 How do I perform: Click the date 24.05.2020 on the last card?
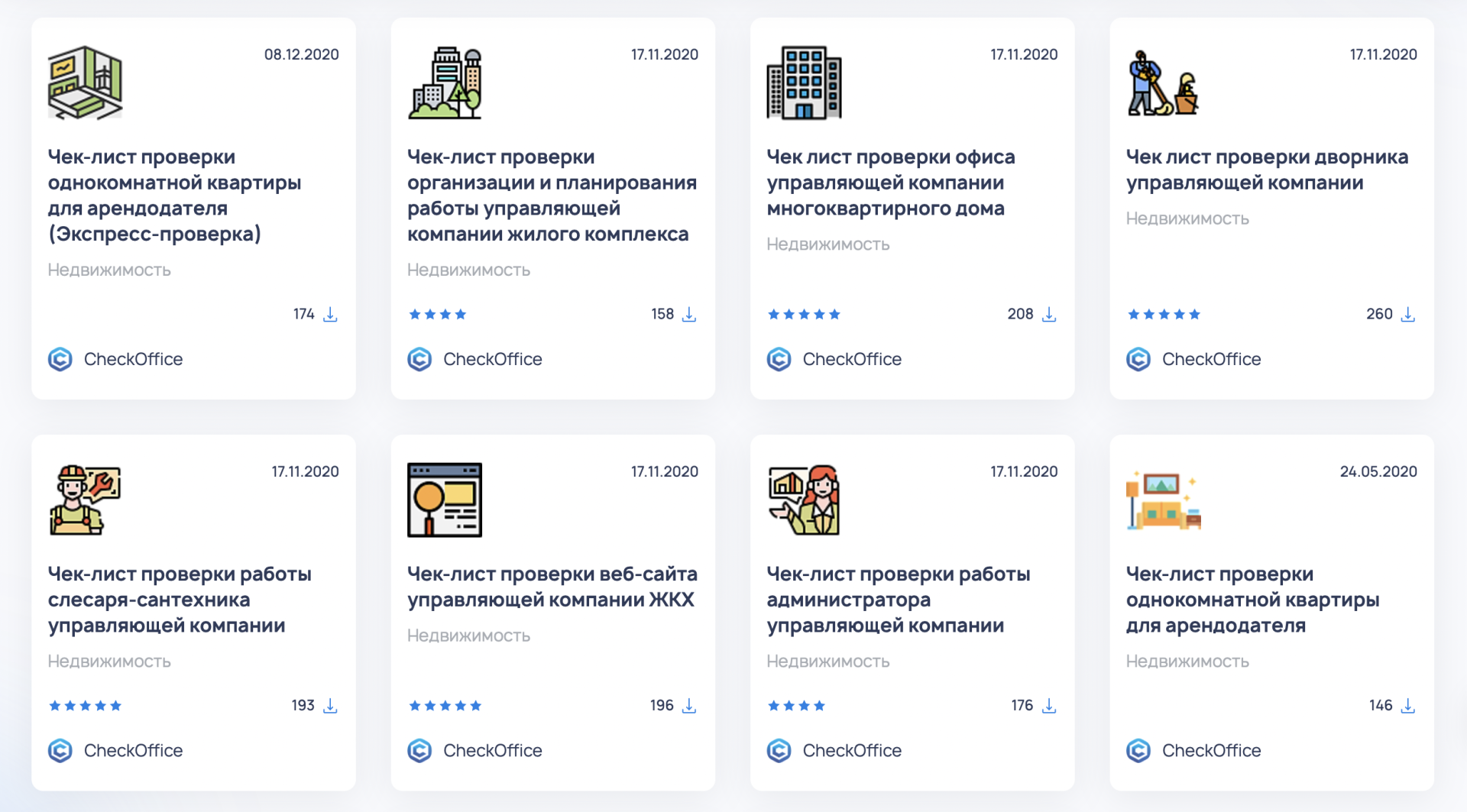coord(1378,471)
